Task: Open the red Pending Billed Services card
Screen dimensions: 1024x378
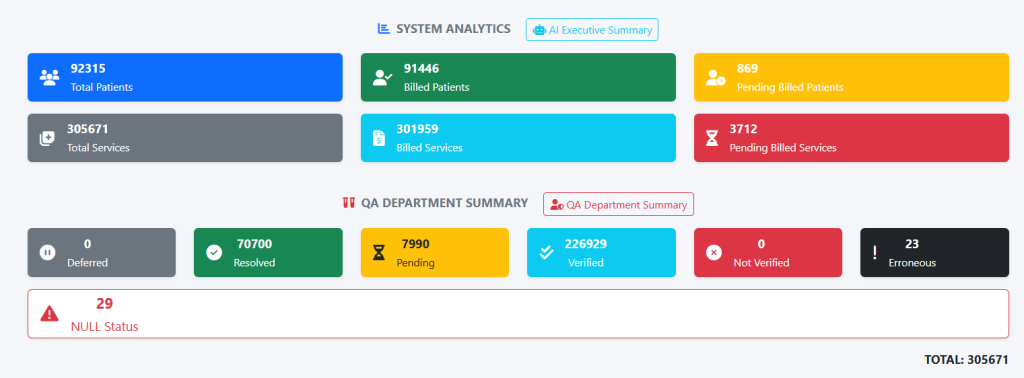Action: tap(852, 138)
